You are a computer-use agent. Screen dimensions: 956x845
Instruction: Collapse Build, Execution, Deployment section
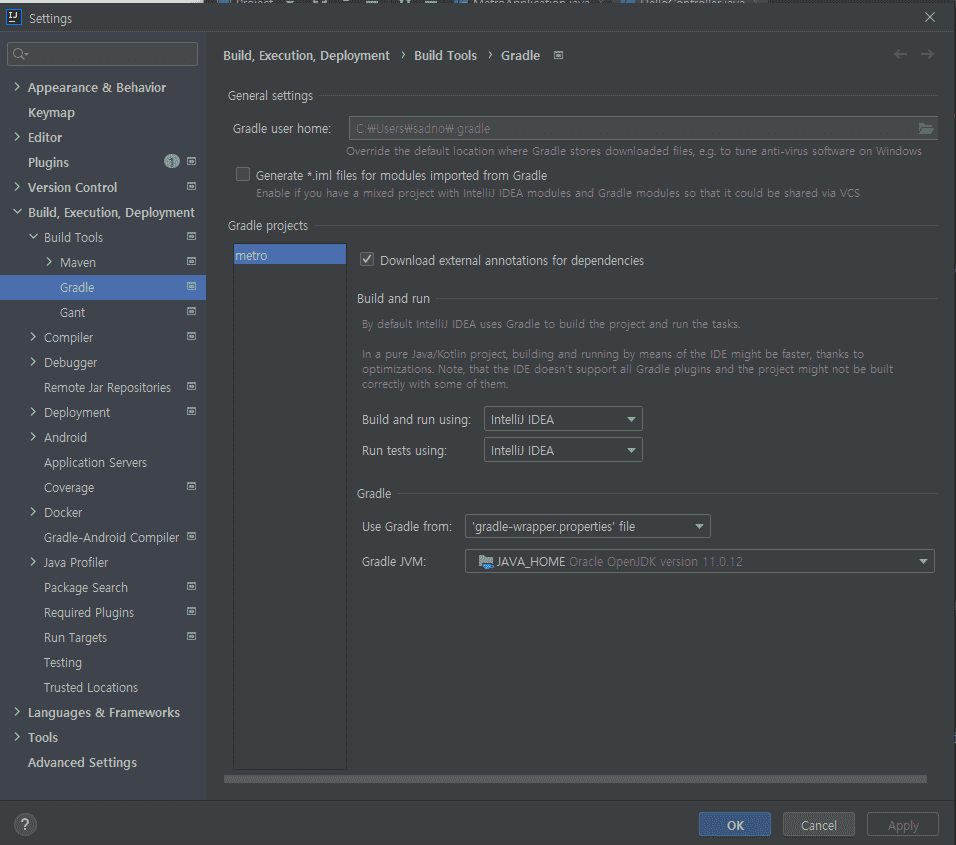17,212
